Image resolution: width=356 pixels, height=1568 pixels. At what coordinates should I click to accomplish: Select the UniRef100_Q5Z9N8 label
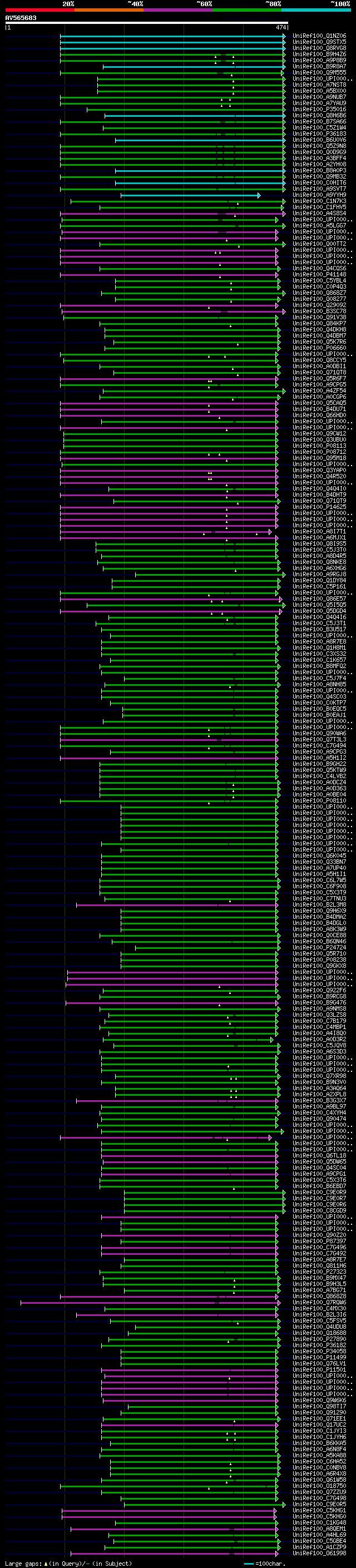319,146
